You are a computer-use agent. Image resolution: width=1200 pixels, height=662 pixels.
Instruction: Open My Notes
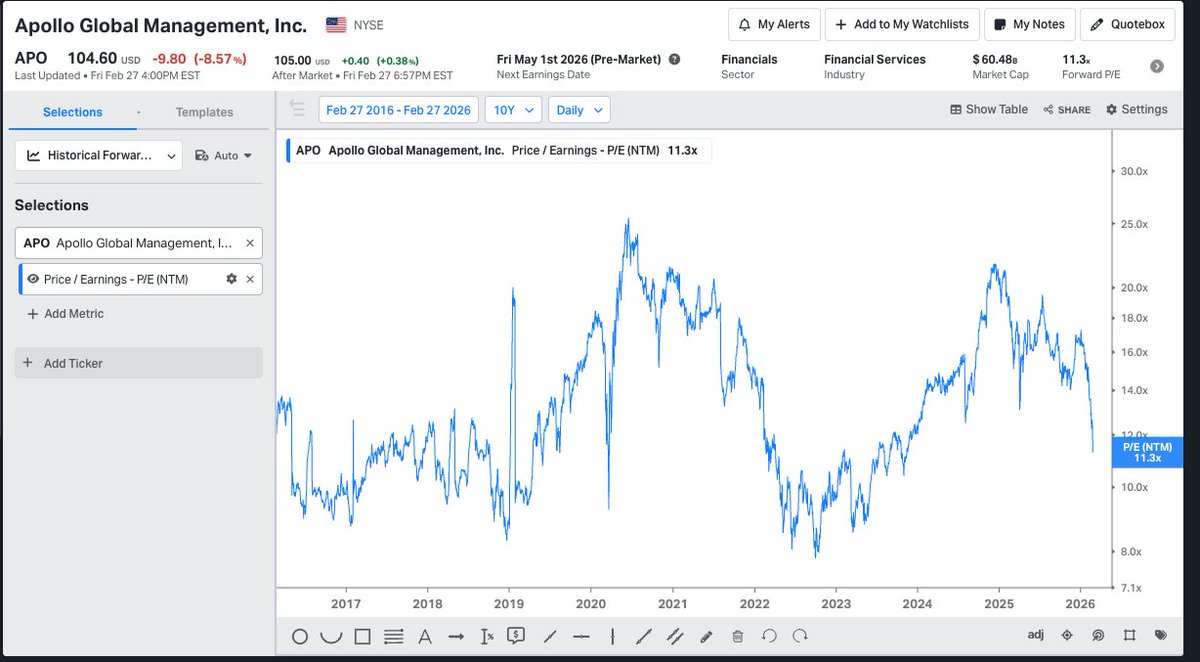click(x=1030, y=25)
